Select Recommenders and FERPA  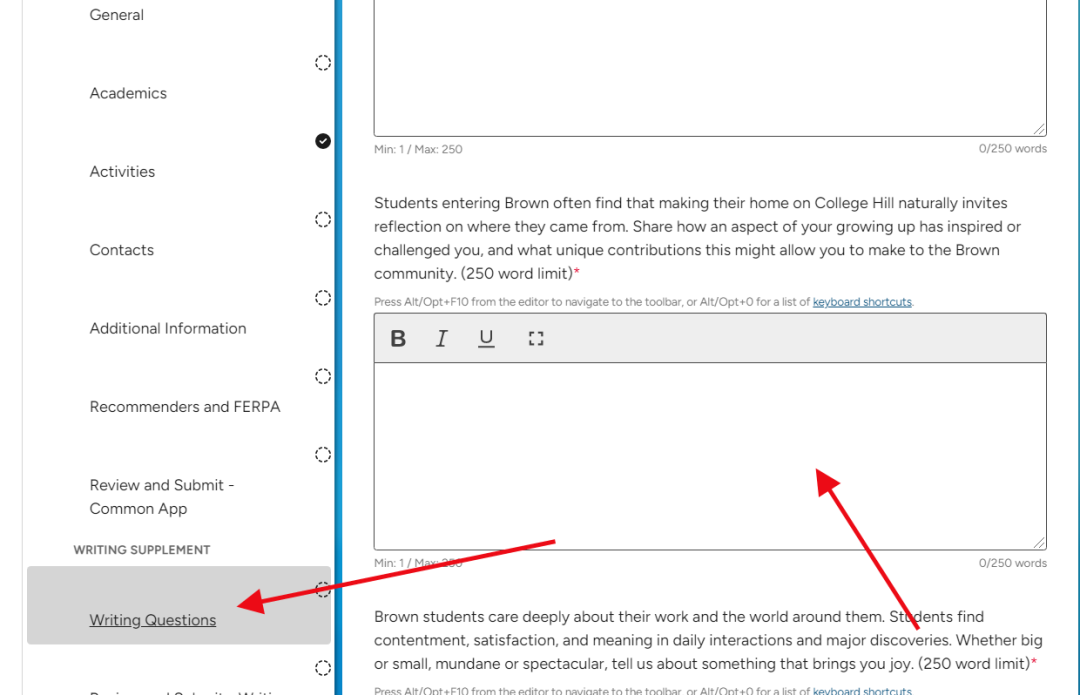coord(185,407)
